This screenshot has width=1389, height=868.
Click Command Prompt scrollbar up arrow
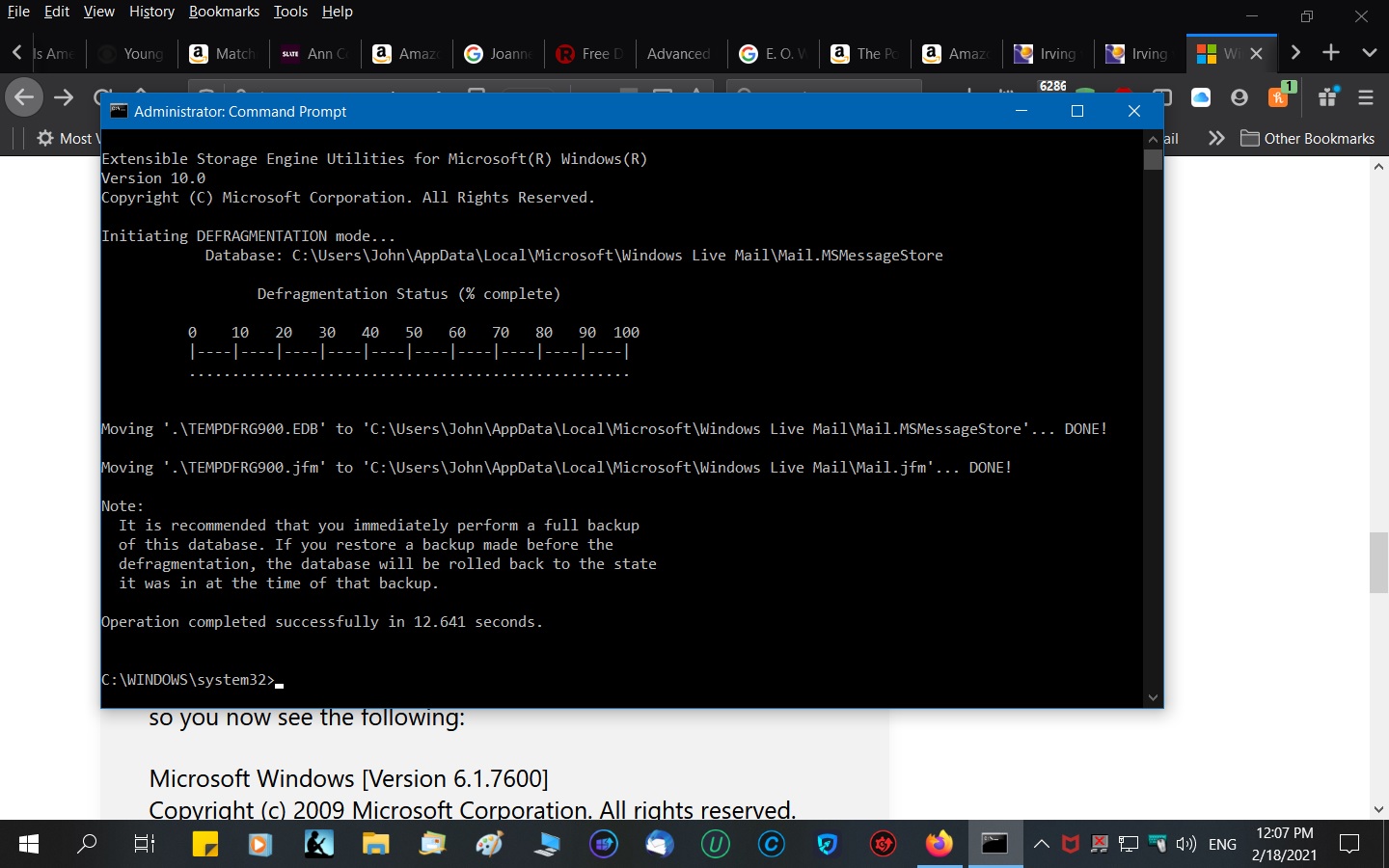click(x=1153, y=140)
